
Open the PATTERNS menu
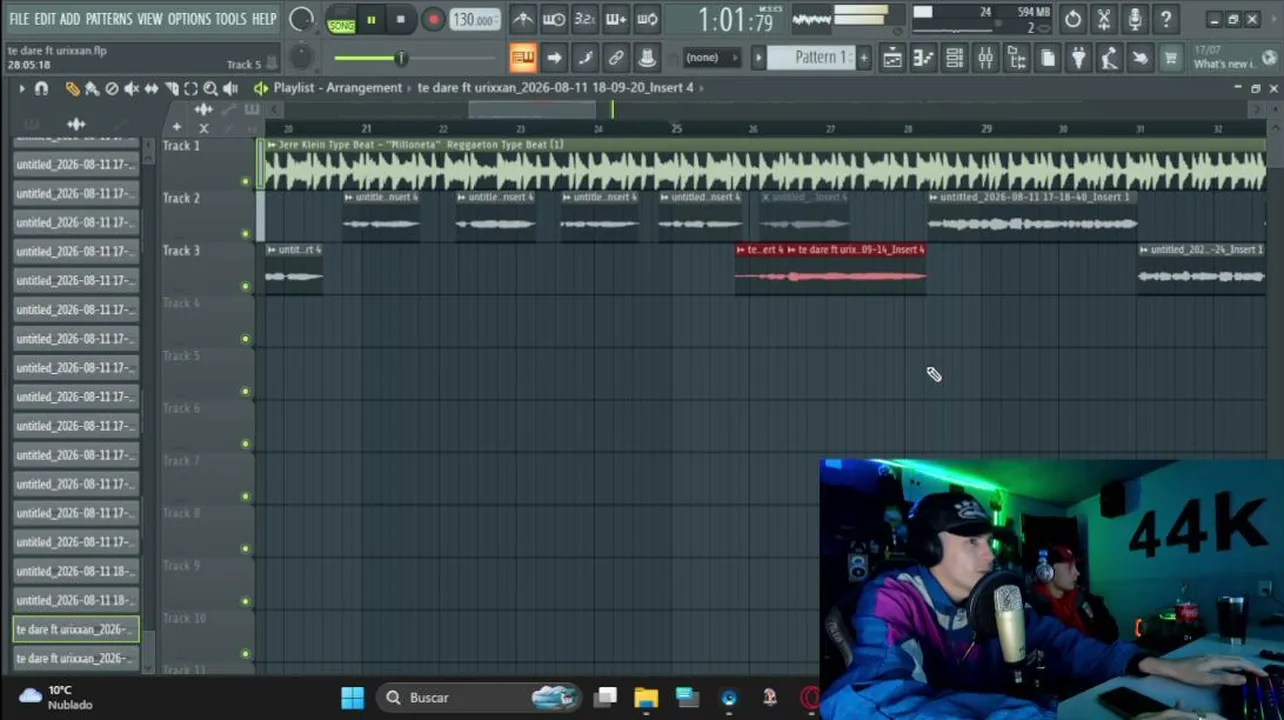pos(109,19)
